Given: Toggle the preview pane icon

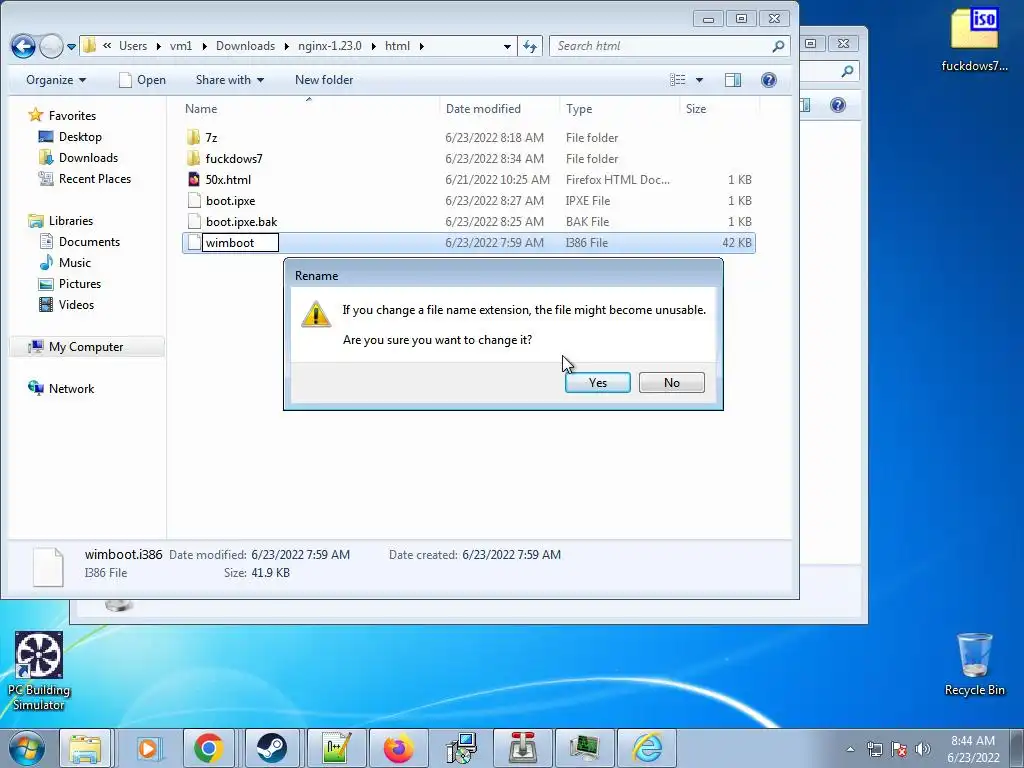Looking at the screenshot, I should pyautogui.click(x=733, y=80).
